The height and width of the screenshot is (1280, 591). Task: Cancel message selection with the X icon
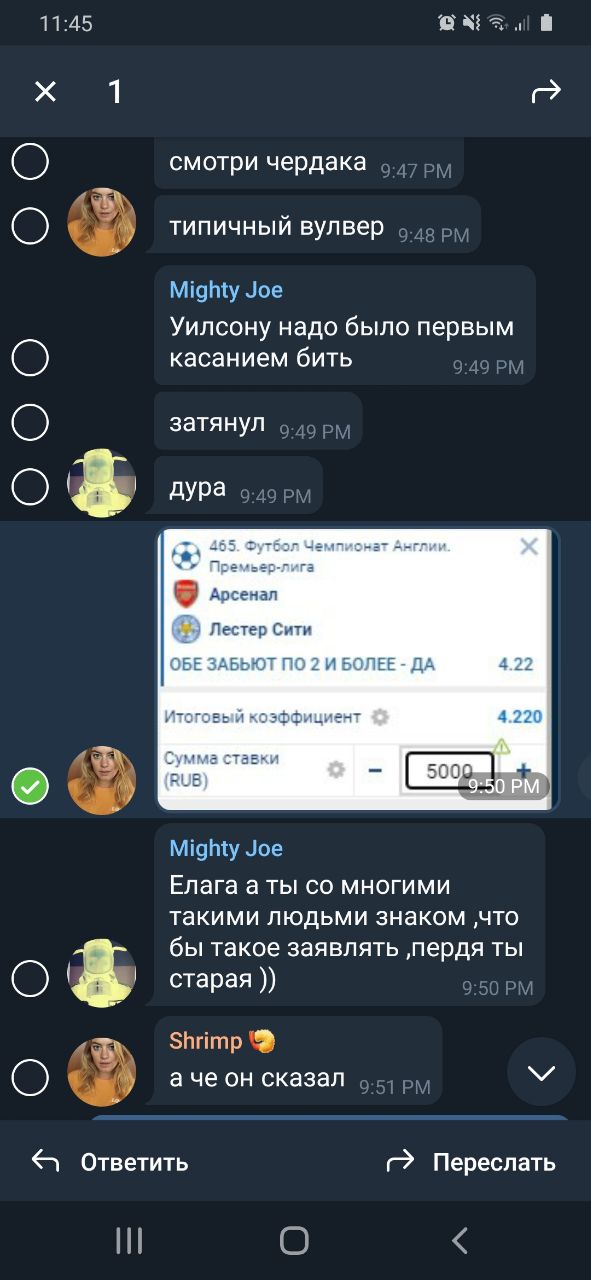(45, 92)
